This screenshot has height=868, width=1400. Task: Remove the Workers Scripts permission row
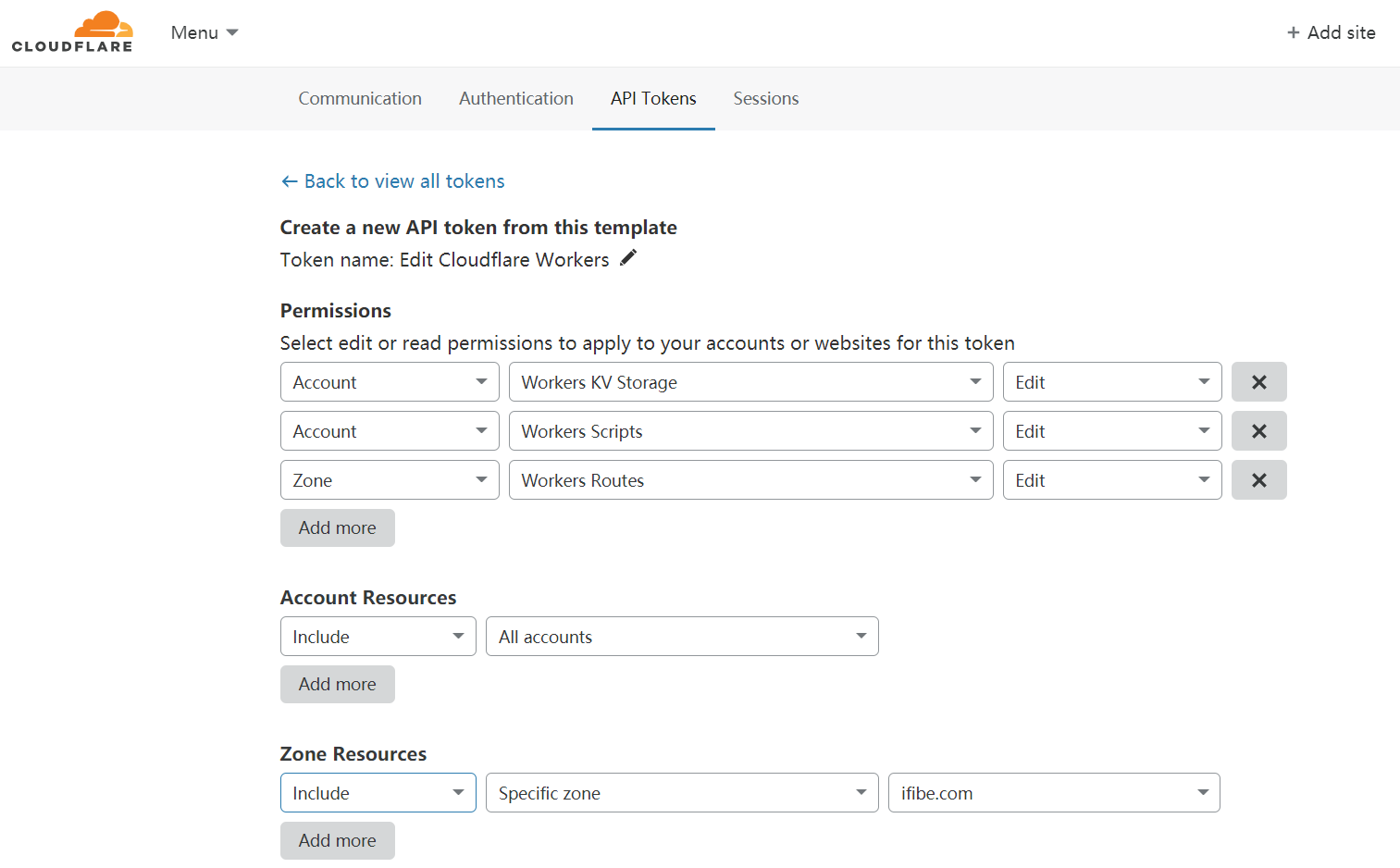click(1258, 431)
